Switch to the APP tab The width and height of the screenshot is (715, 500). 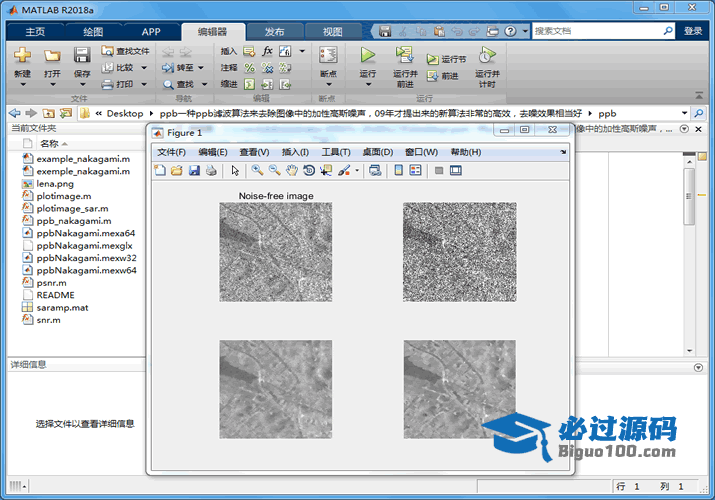pyautogui.click(x=151, y=31)
